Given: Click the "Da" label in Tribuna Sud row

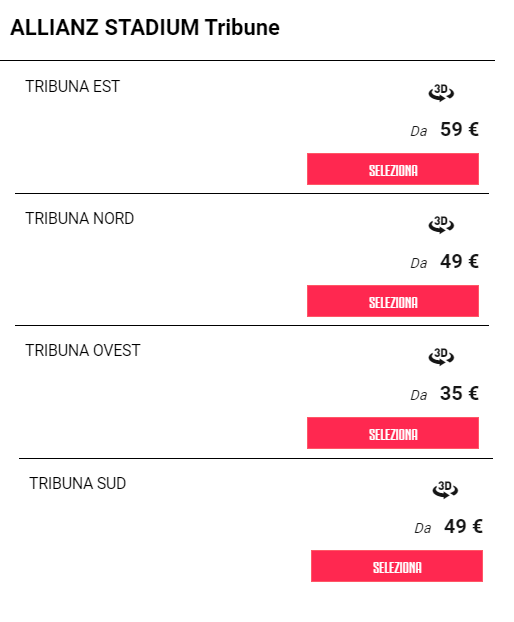Looking at the screenshot, I should pos(423,528).
